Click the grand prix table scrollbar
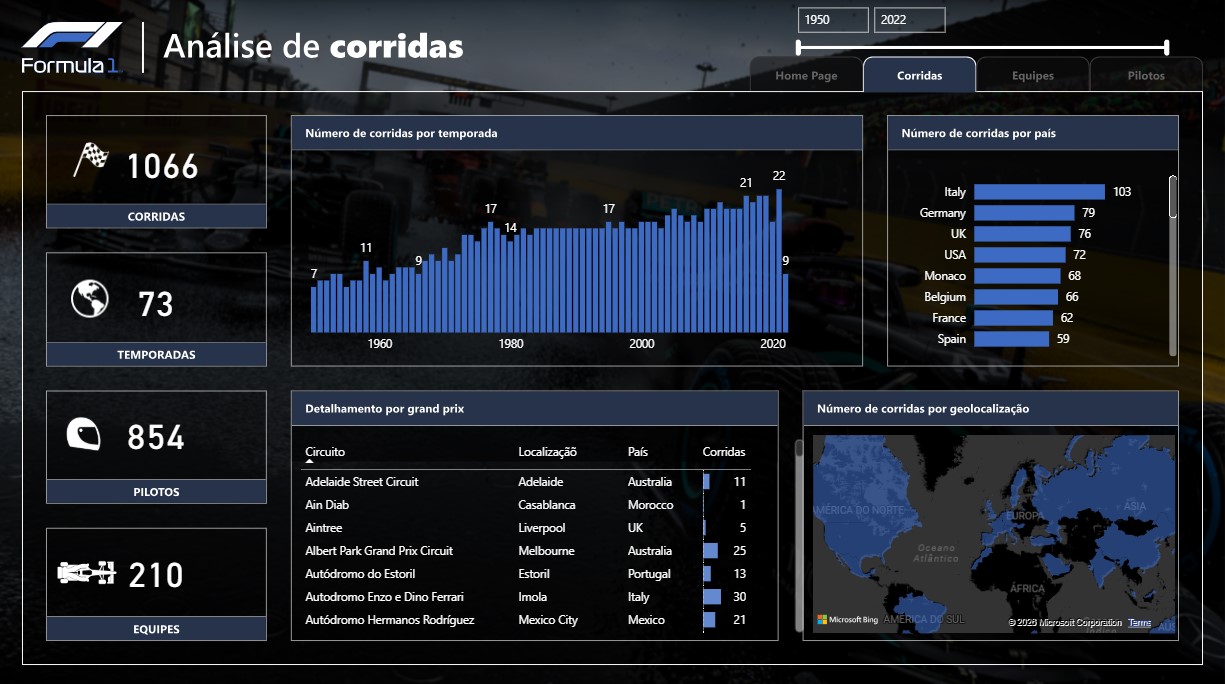1225x684 pixels. 799,535
